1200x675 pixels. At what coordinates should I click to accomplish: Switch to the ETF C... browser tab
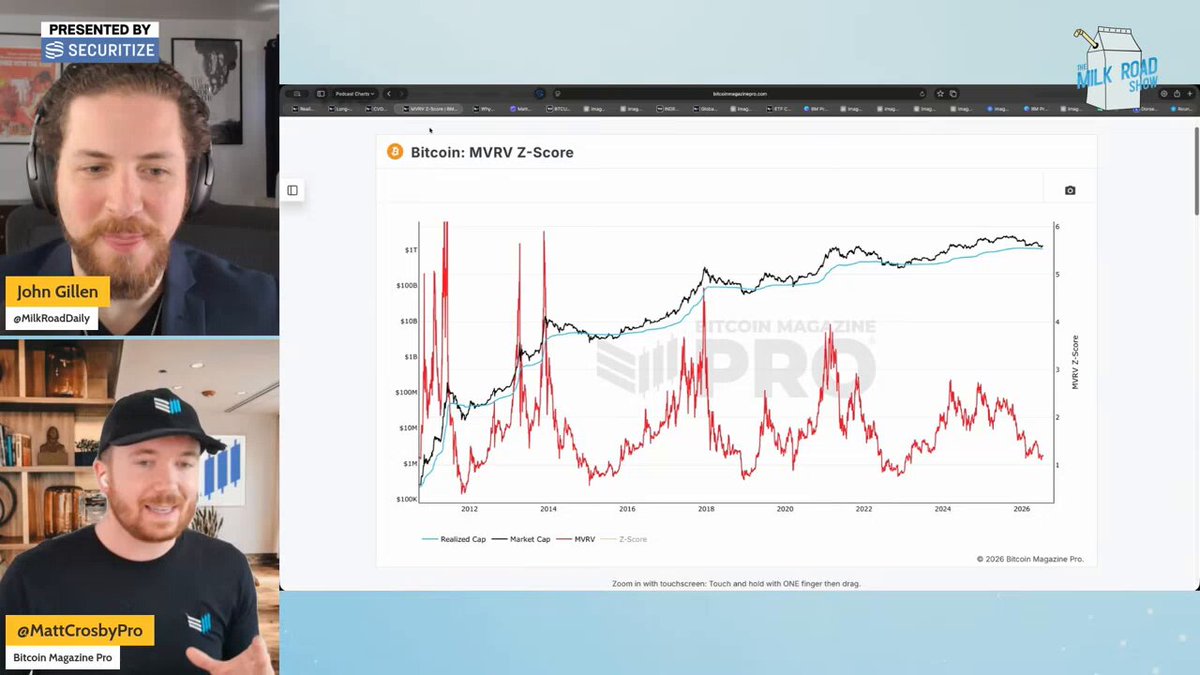click(777, 108)
